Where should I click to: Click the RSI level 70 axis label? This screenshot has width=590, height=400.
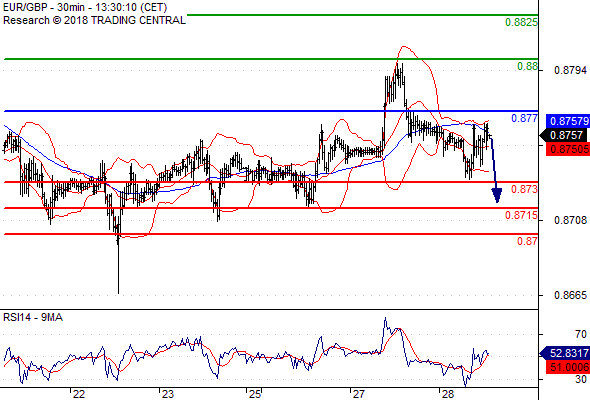[581, 334]
